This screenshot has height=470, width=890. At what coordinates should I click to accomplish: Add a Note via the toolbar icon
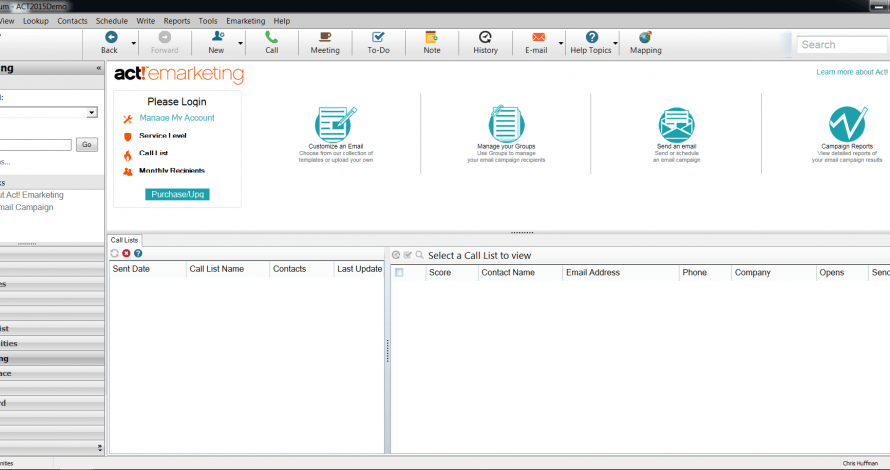click(431, 37)
